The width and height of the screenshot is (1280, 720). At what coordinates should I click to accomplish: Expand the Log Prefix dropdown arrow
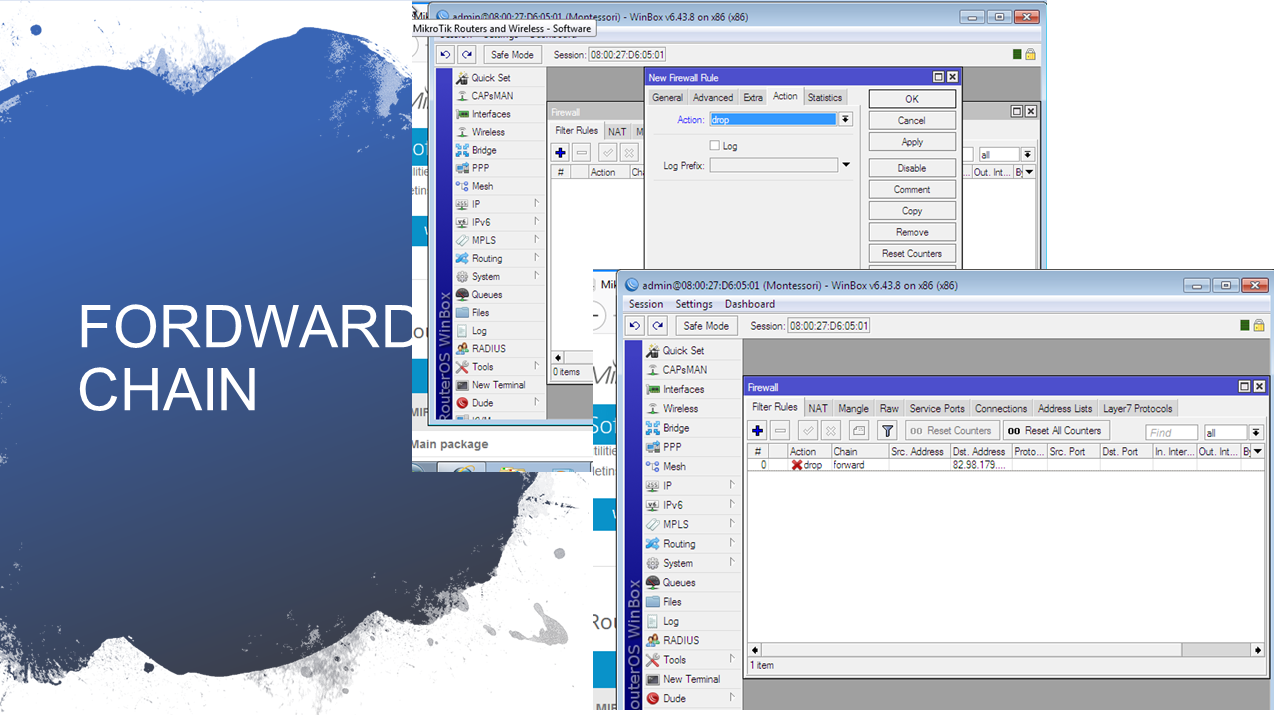(846, 165)
